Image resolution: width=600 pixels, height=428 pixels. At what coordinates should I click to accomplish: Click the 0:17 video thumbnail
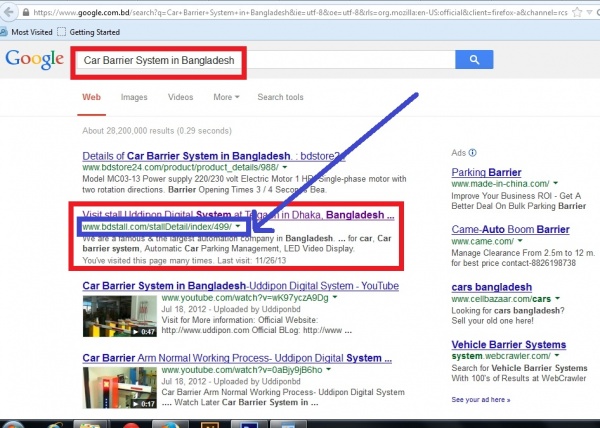click(x=120, y=388)
